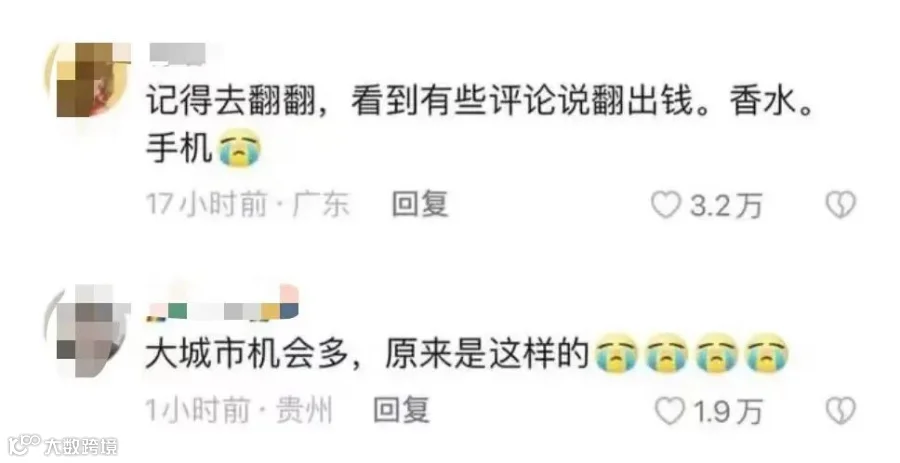Click the 17小时前 · 广东 timestamp
This screenshot has height=463, width=900.
[x=247, y=204]
